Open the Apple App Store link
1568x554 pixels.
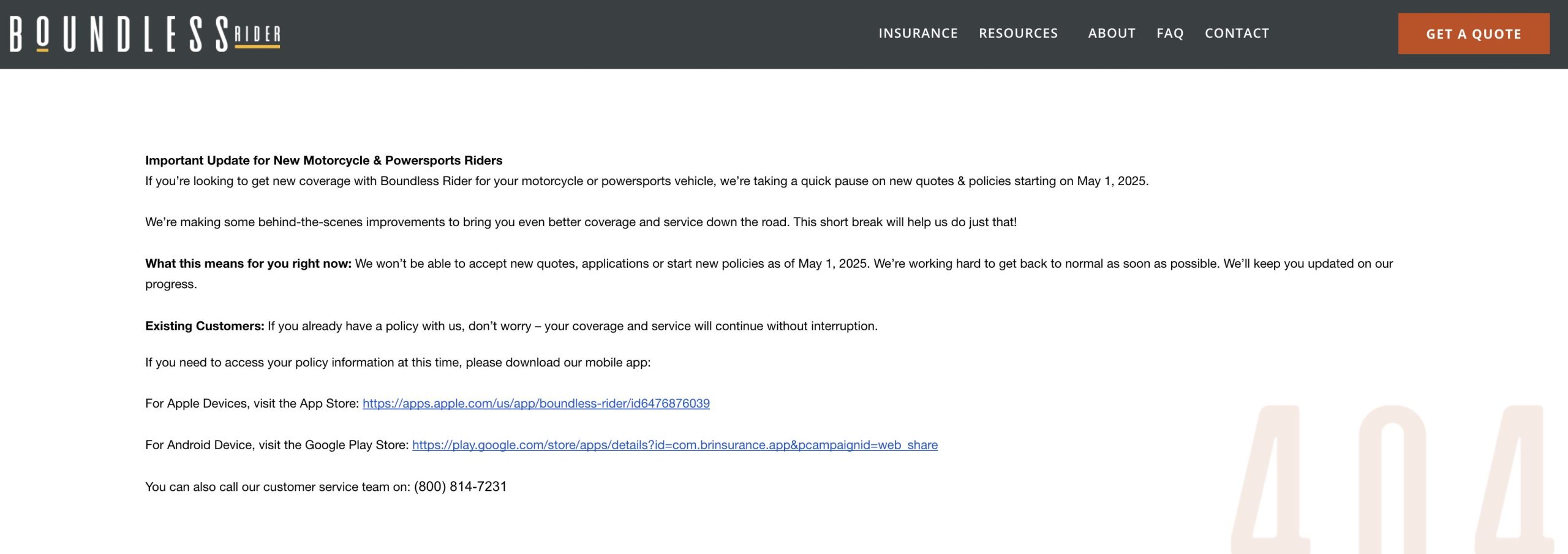pos(536,403)
